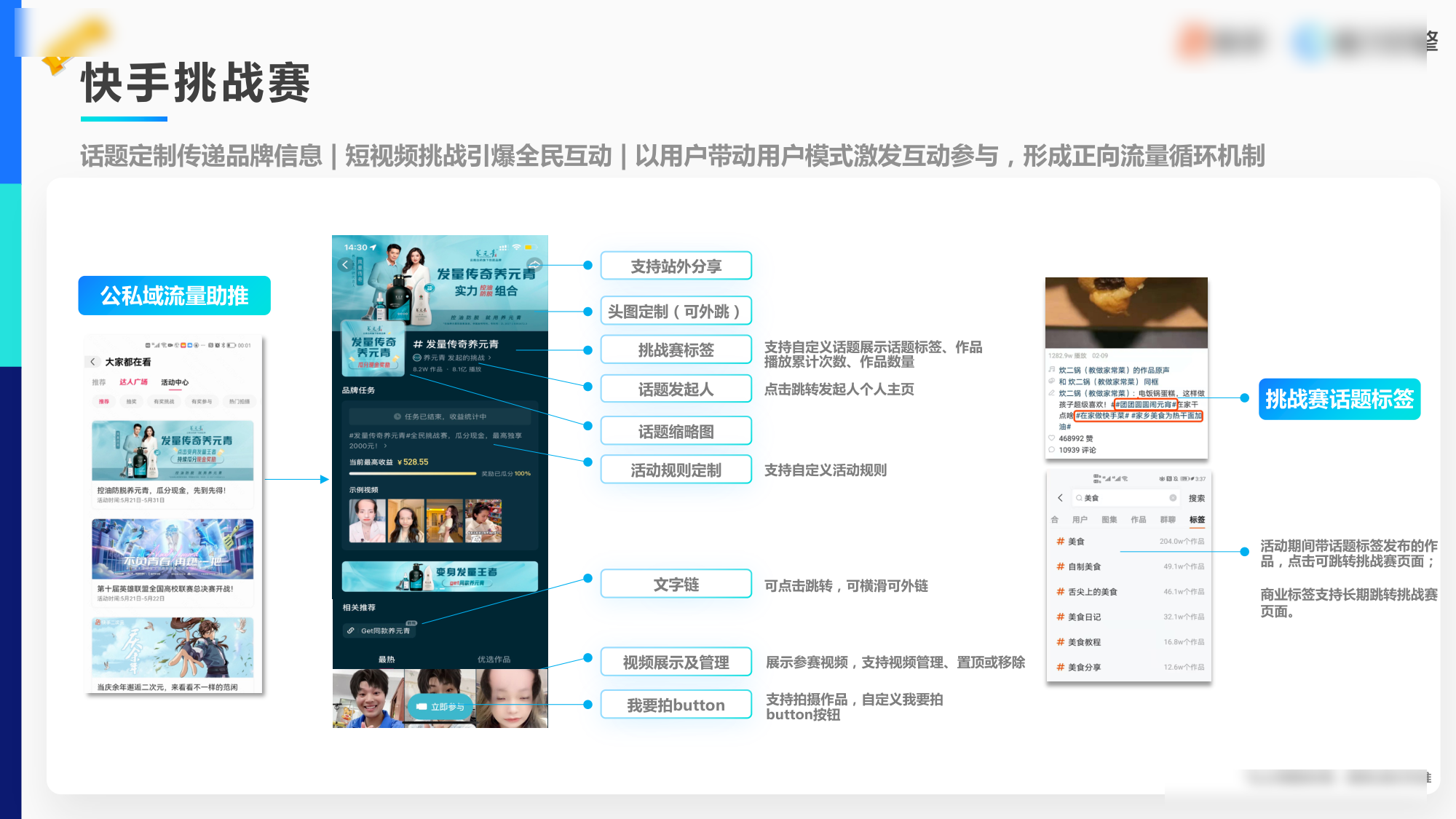Click the 美食 search input field
Image resolution: width=1456 pixels, height=819 pixels.
pyautogui.click(x=1125, y=498)
